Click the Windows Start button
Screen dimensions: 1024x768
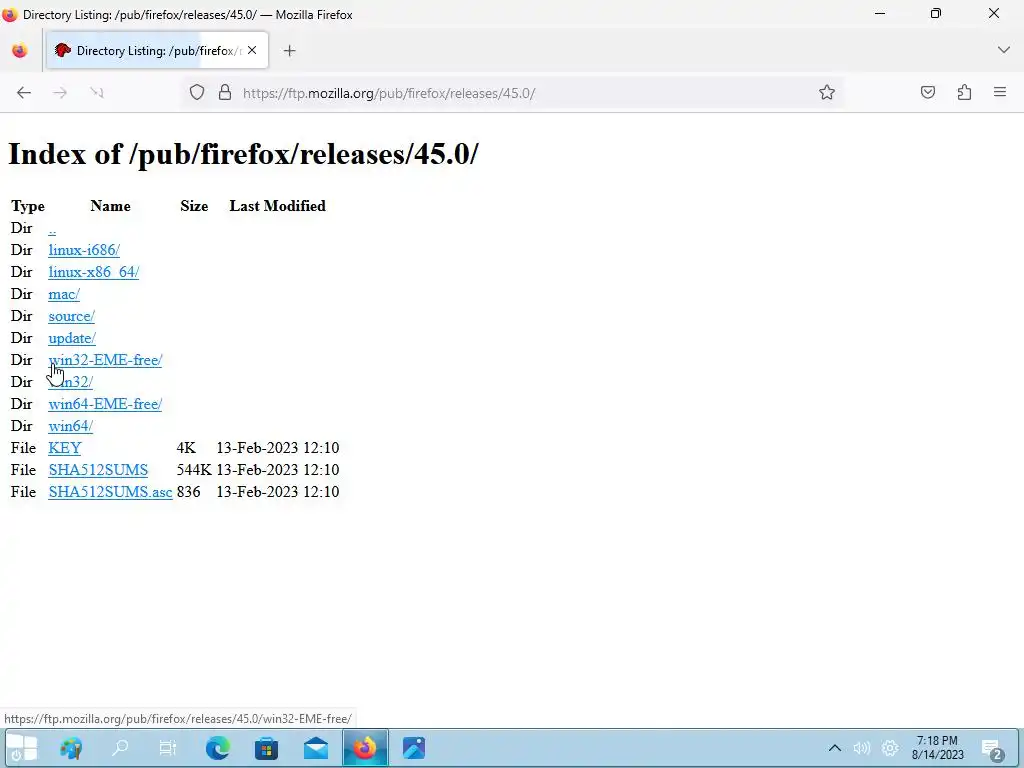tap(22, 748)
